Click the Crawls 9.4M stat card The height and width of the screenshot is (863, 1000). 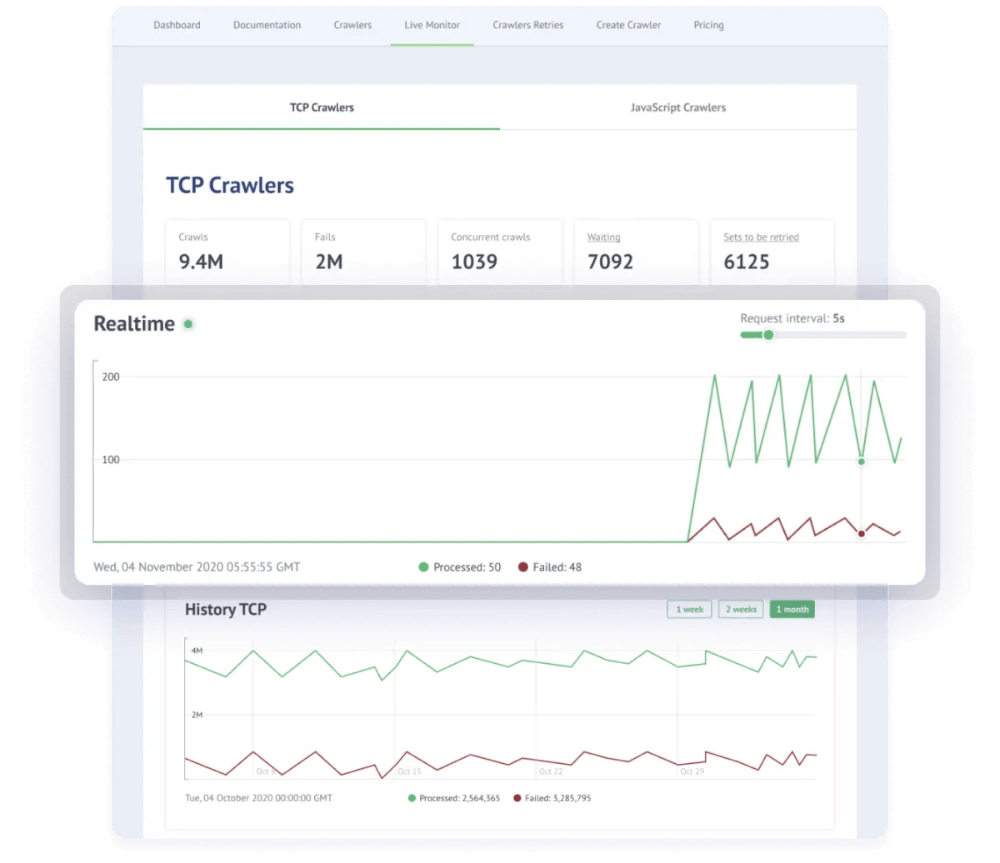228,252
